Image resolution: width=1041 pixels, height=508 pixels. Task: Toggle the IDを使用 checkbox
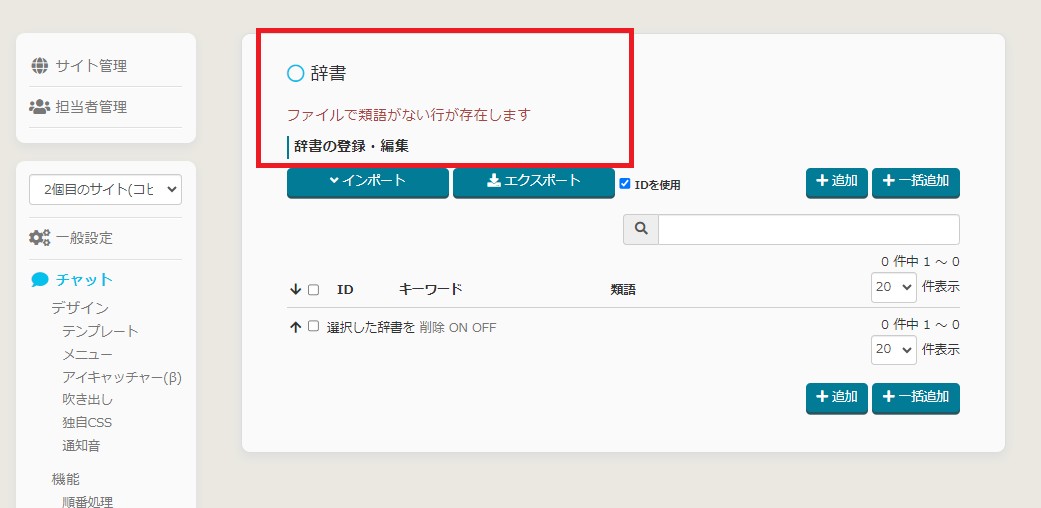point(625,184)
